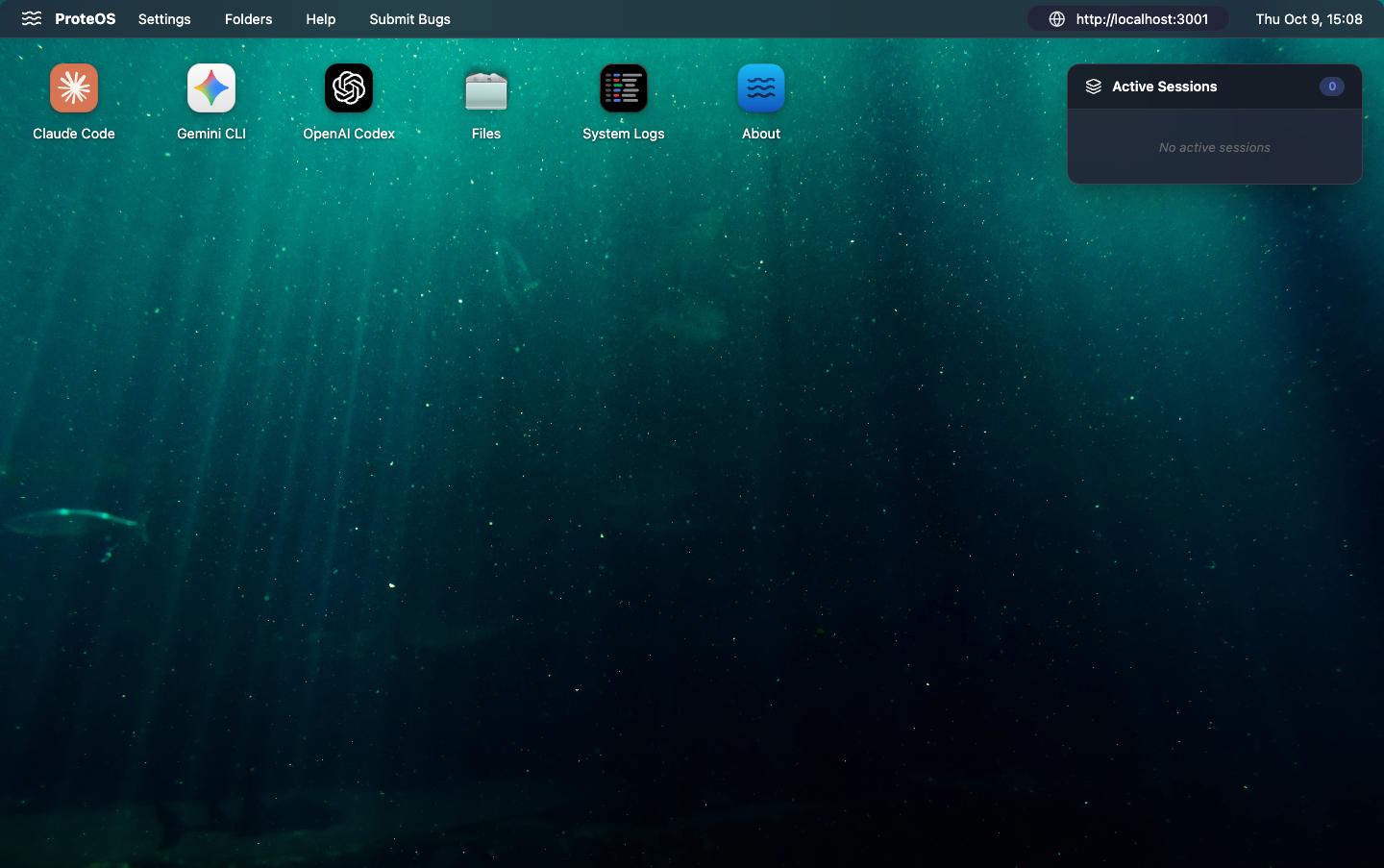The image size is (1384, 868).
Task: Click the 'No active sessions' text
Action: click(1215, 147)
